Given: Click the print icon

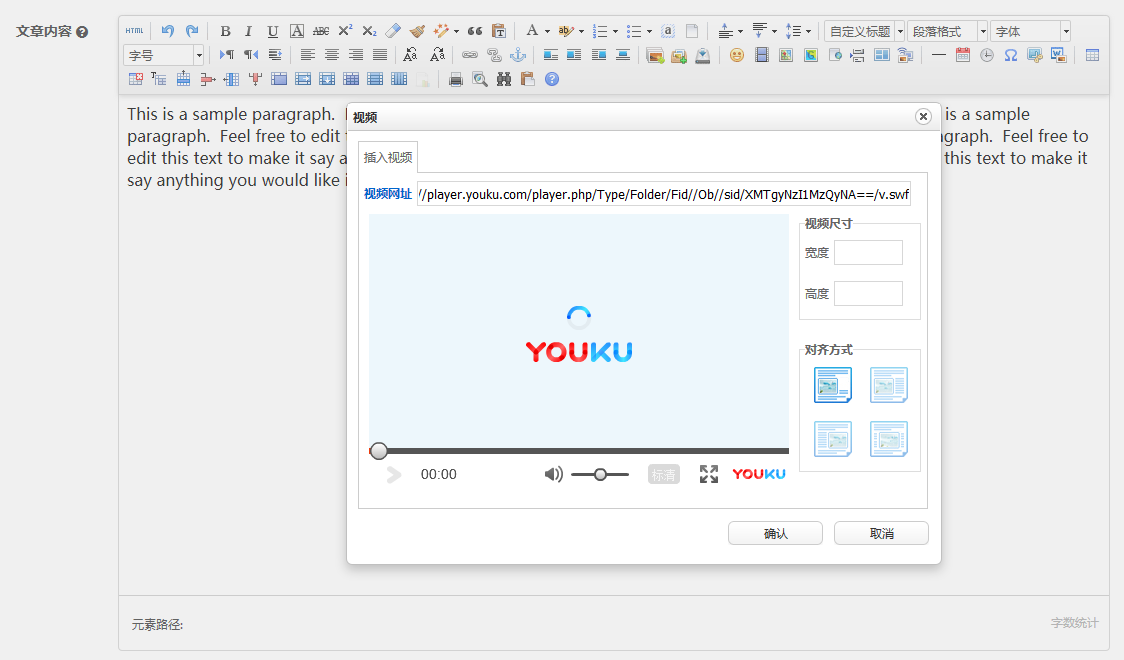Looking at the screenshot, I should (455, 80).
